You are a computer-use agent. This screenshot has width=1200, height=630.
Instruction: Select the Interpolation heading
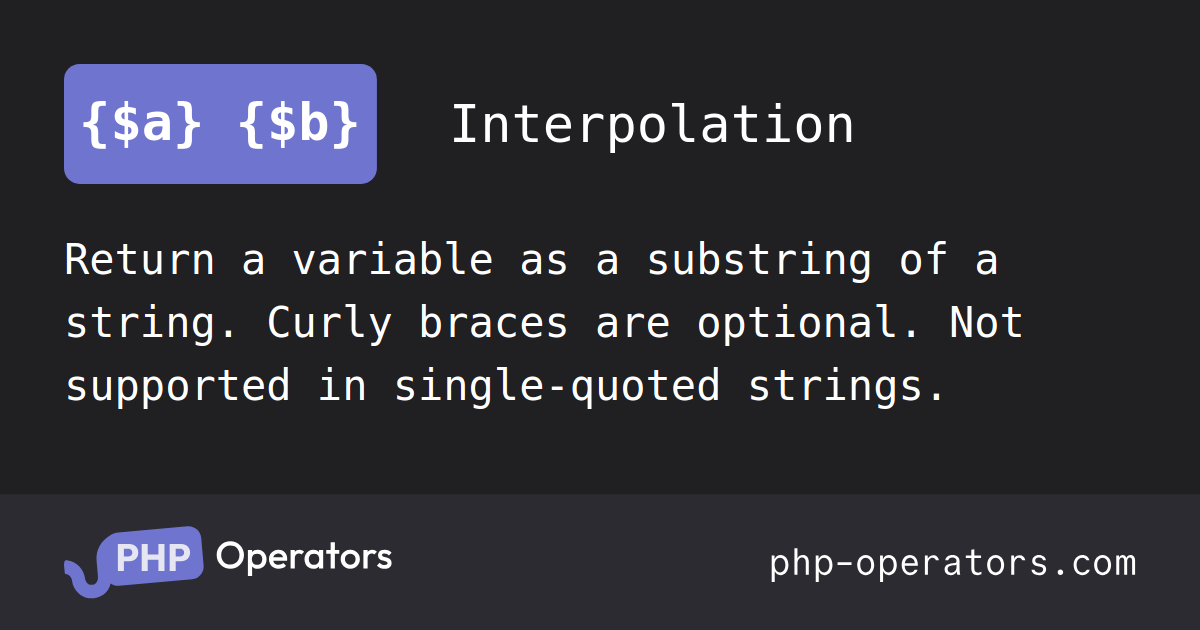[652, 125]
